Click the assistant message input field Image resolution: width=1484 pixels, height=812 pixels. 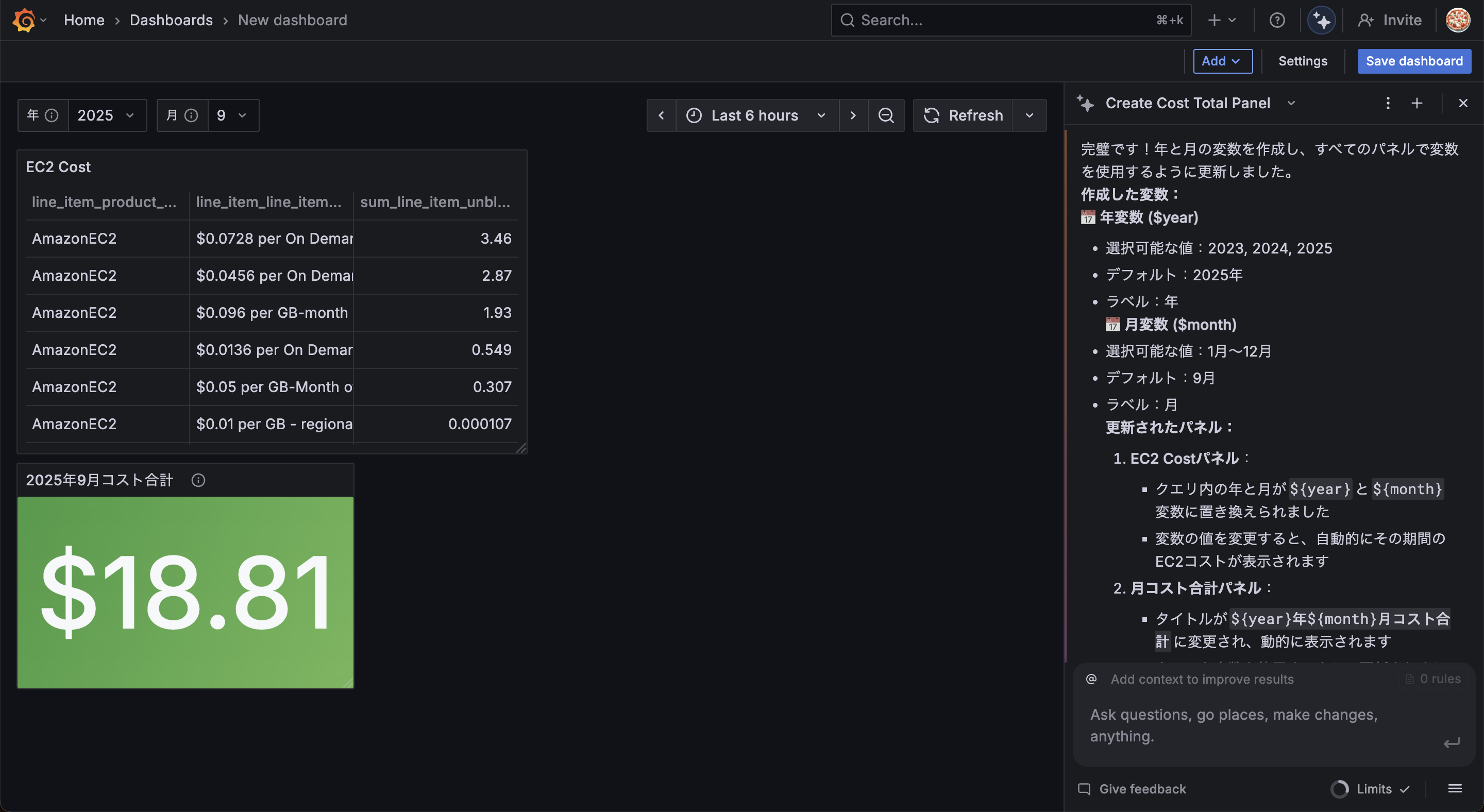pos(1256,725)
